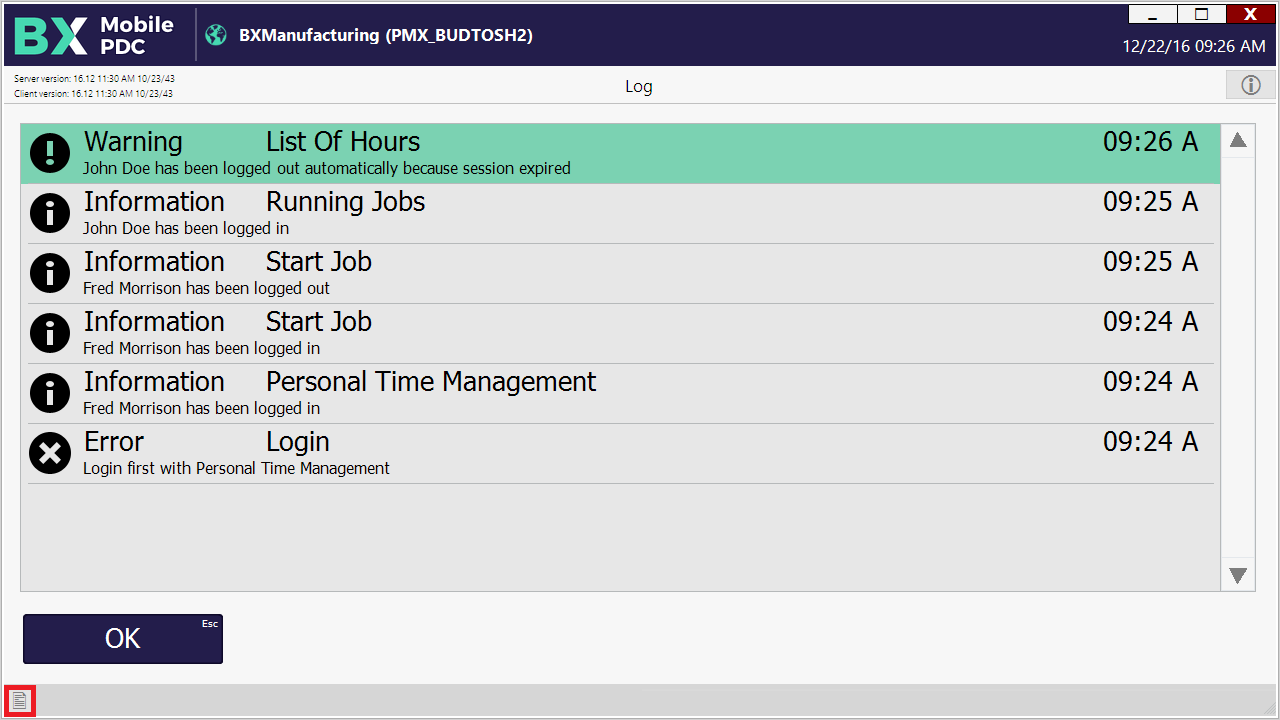Click the info icon beside Personal Time Management entry

50,393
